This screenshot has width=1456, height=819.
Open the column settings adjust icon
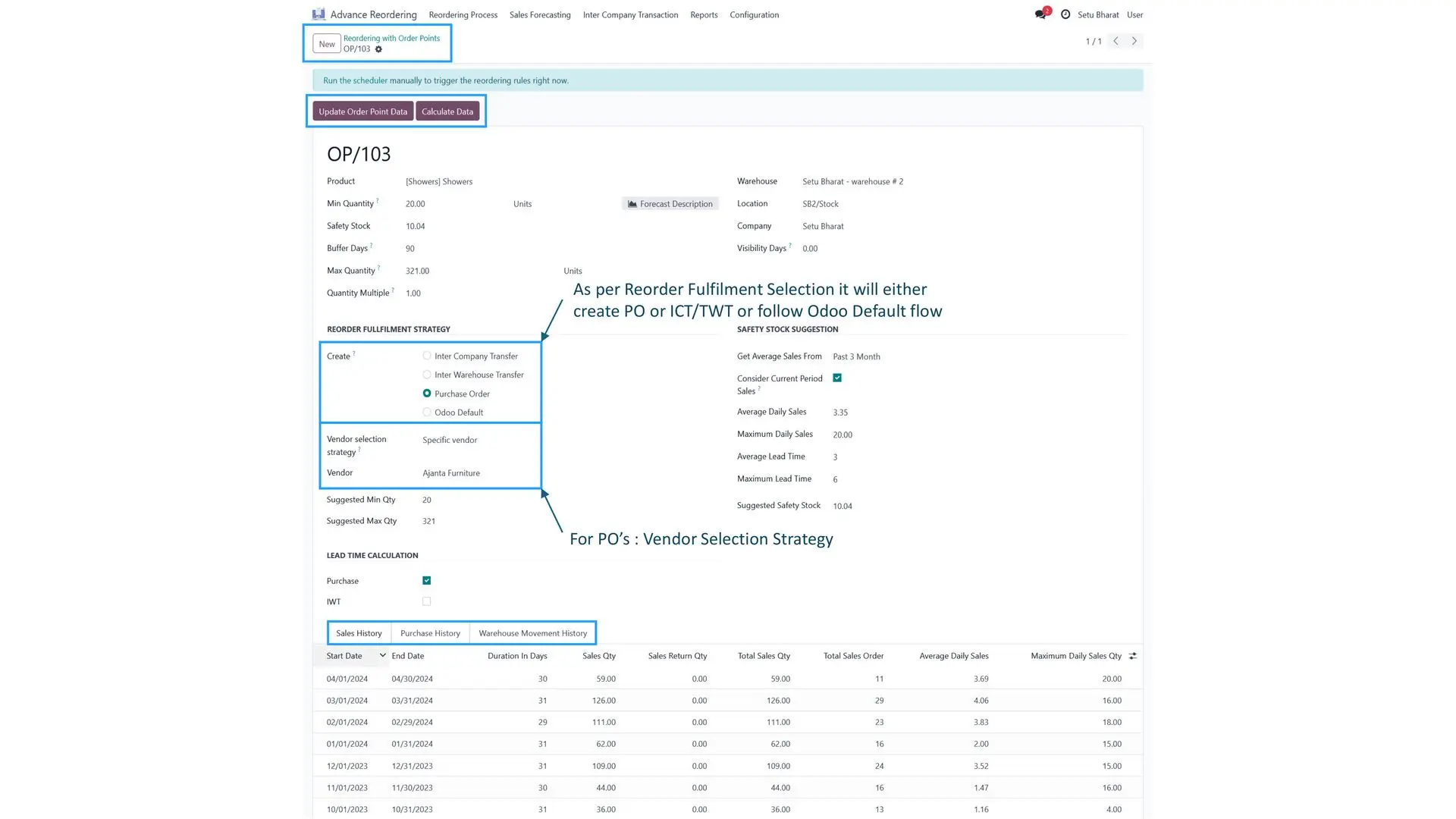coord(1133,656)
